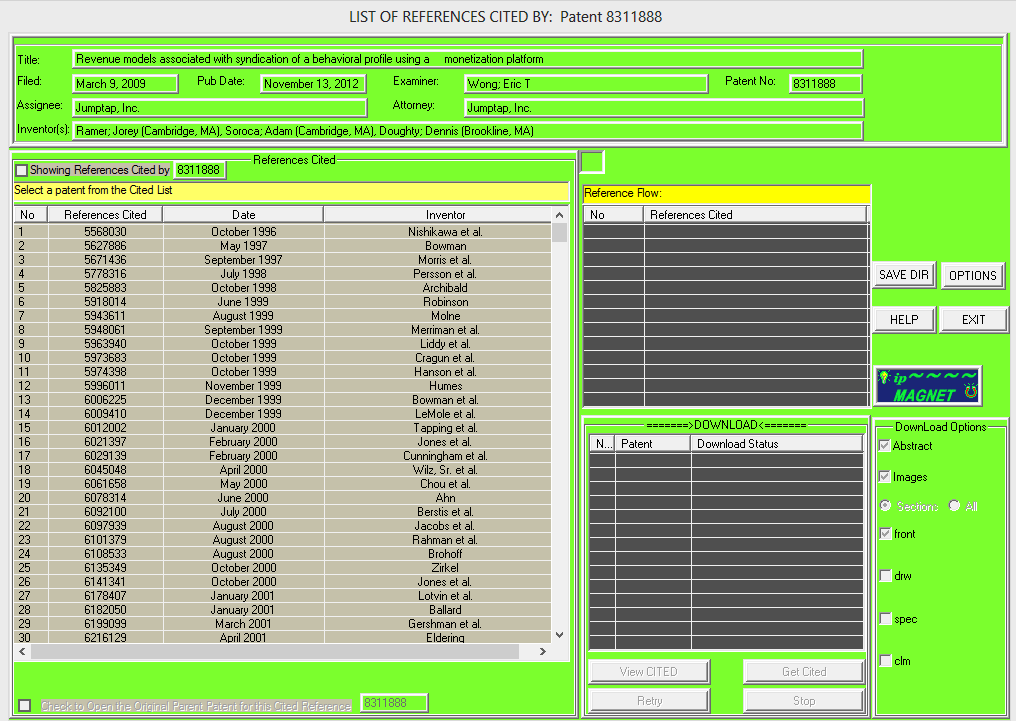Select cited patent 6182050 by Ballard

283,610
